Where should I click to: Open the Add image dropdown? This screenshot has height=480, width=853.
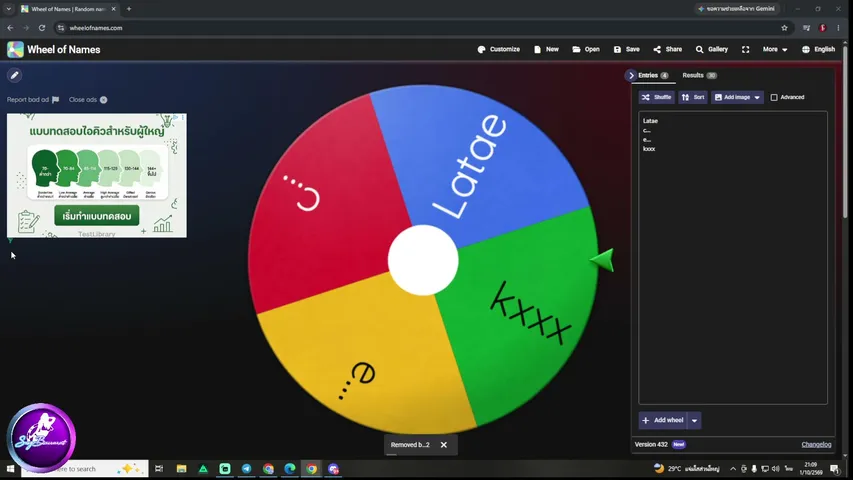pyautogui.click(x=737, y=97)
